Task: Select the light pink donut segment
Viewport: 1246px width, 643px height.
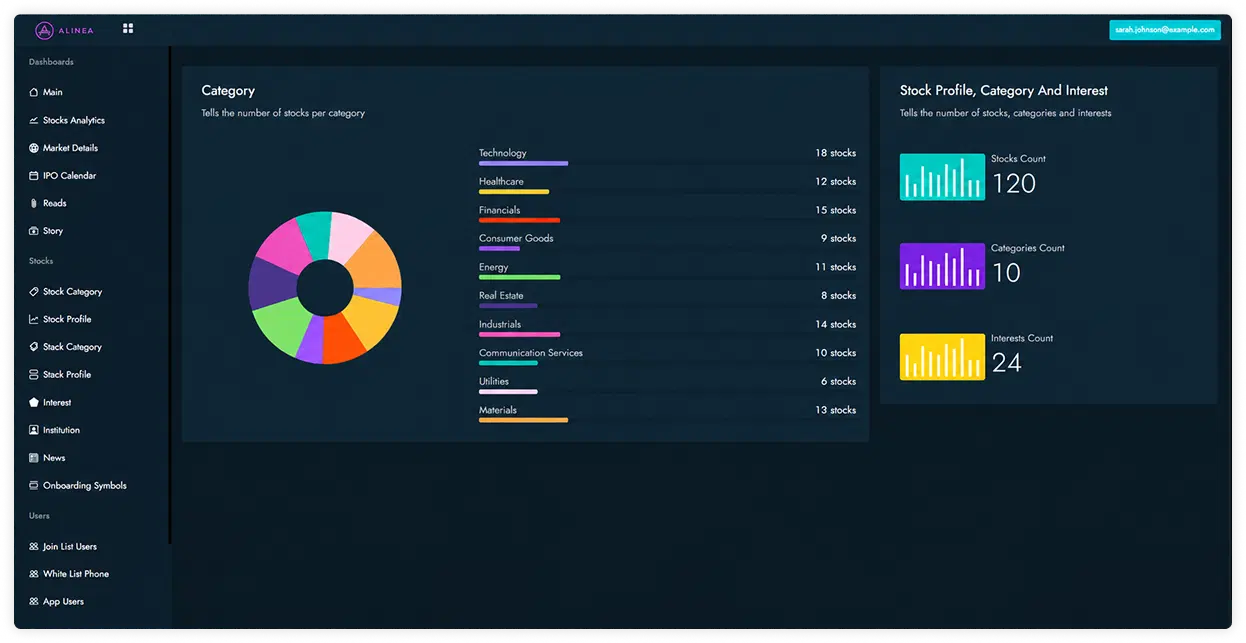Action: coord(348,237)
